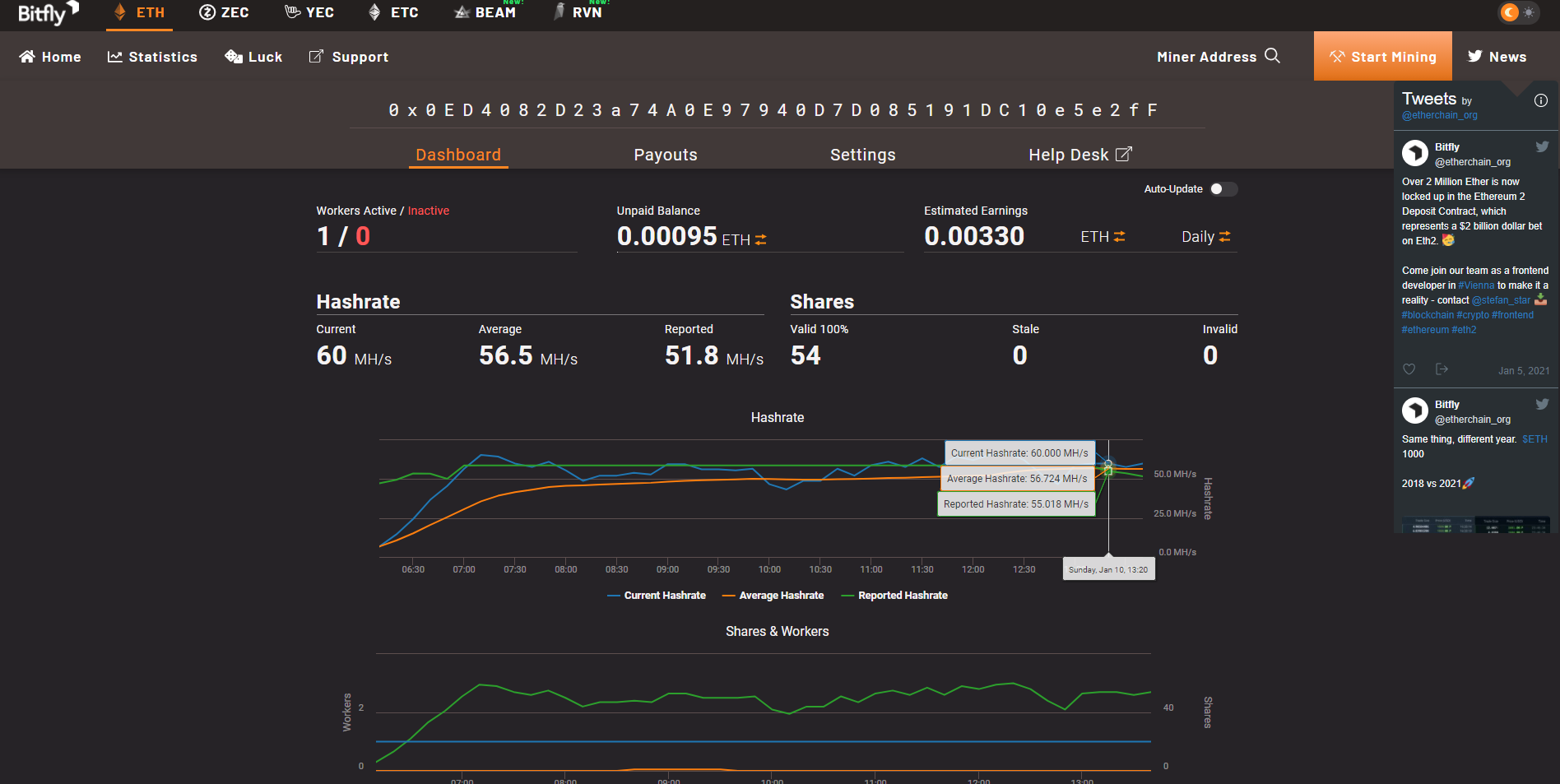Screen dimensions: 1560x784
Task: Toggle Average Hashrate orange legend swatch
Action: tap(728, 596)
